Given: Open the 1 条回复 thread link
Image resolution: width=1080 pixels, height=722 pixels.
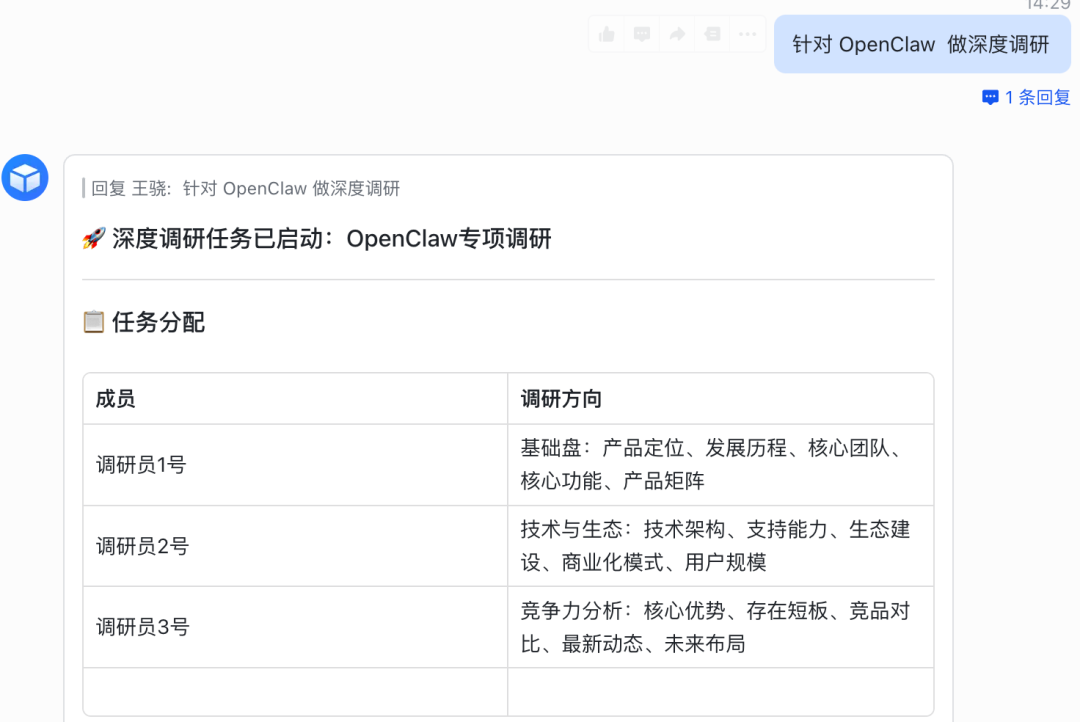Looking at the screenshot, I should tap(1026, 97).
